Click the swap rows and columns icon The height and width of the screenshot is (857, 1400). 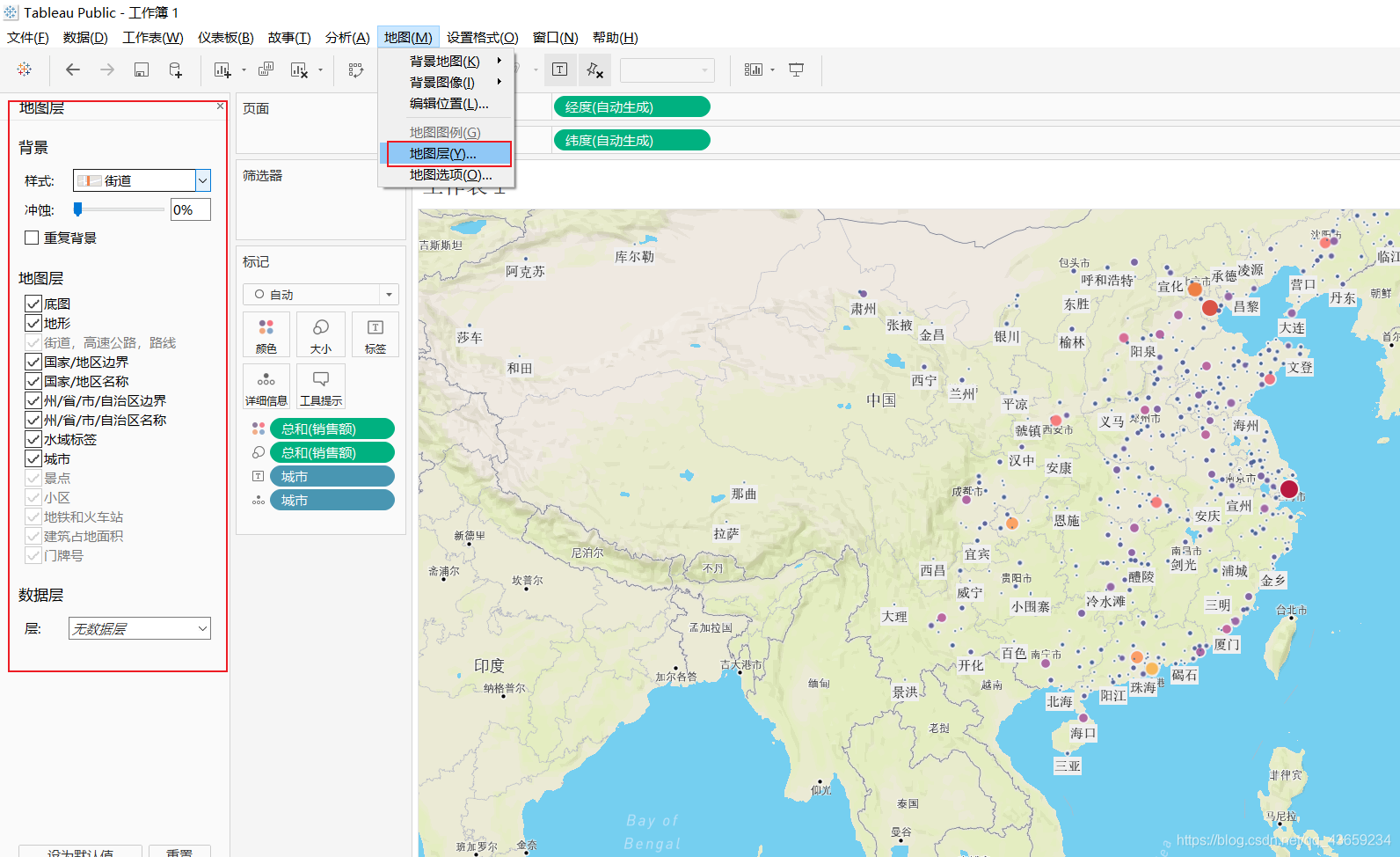(x=355, y=70)
